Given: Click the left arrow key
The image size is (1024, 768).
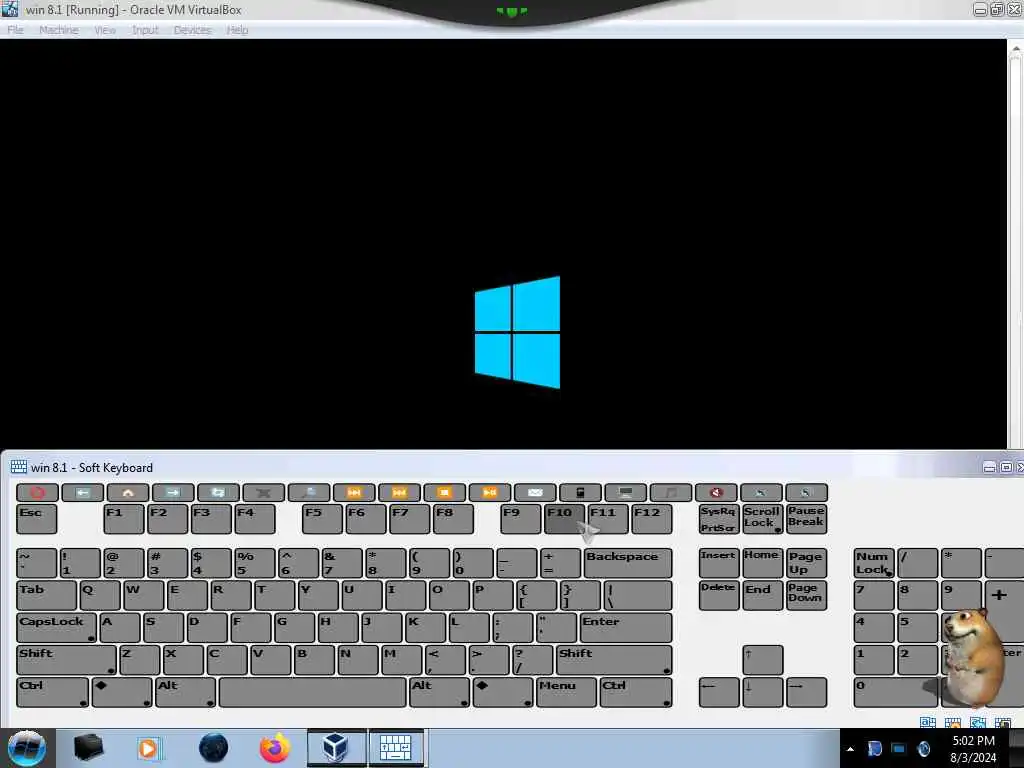Looking at the screenshot, I should 718,692.
